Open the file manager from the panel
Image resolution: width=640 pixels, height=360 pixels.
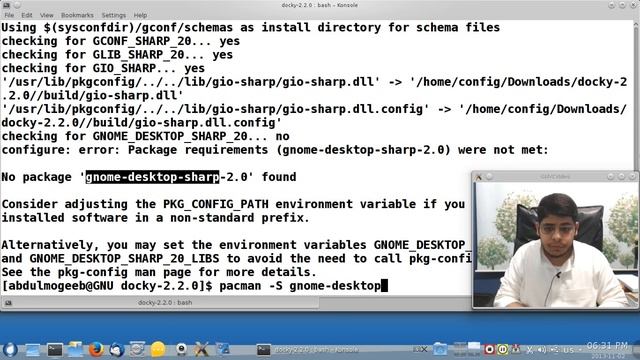75,349
